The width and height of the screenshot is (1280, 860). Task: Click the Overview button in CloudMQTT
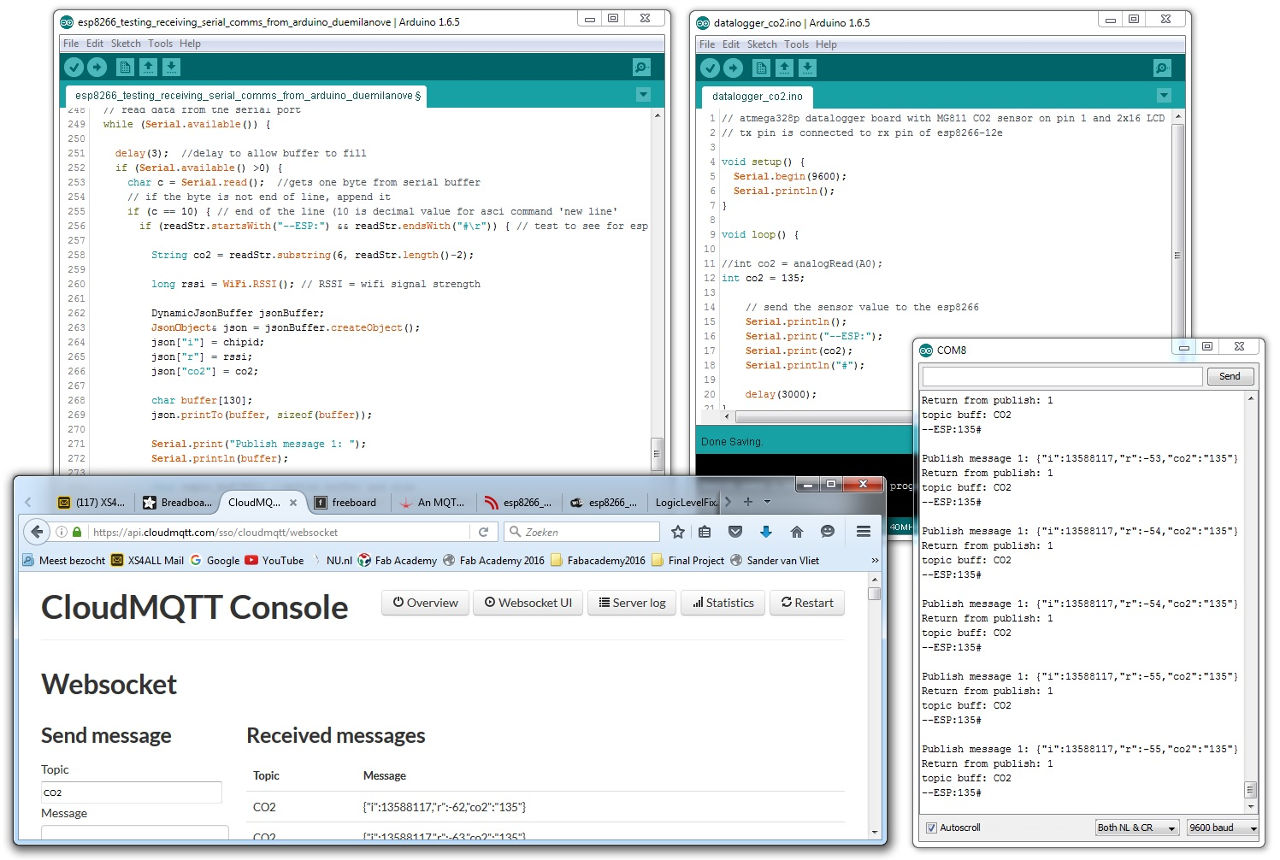[425, 603]
